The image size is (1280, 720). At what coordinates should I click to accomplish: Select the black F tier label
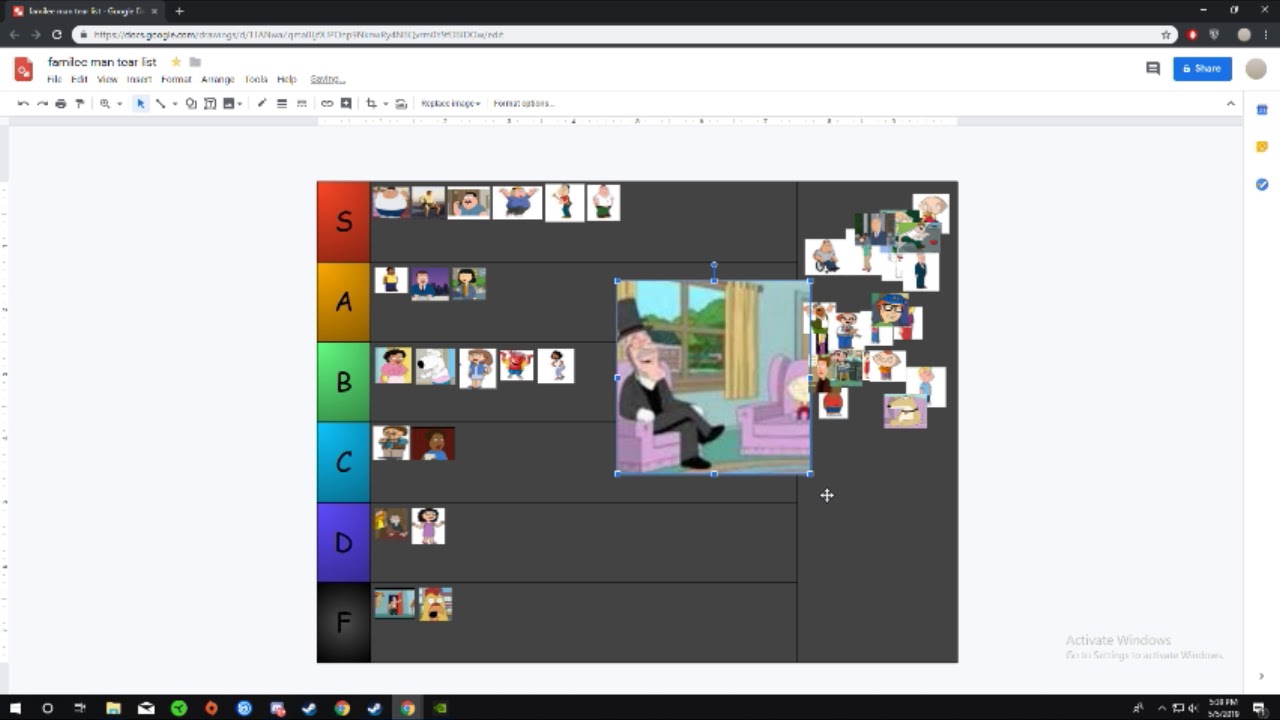(x=343, y=622)
